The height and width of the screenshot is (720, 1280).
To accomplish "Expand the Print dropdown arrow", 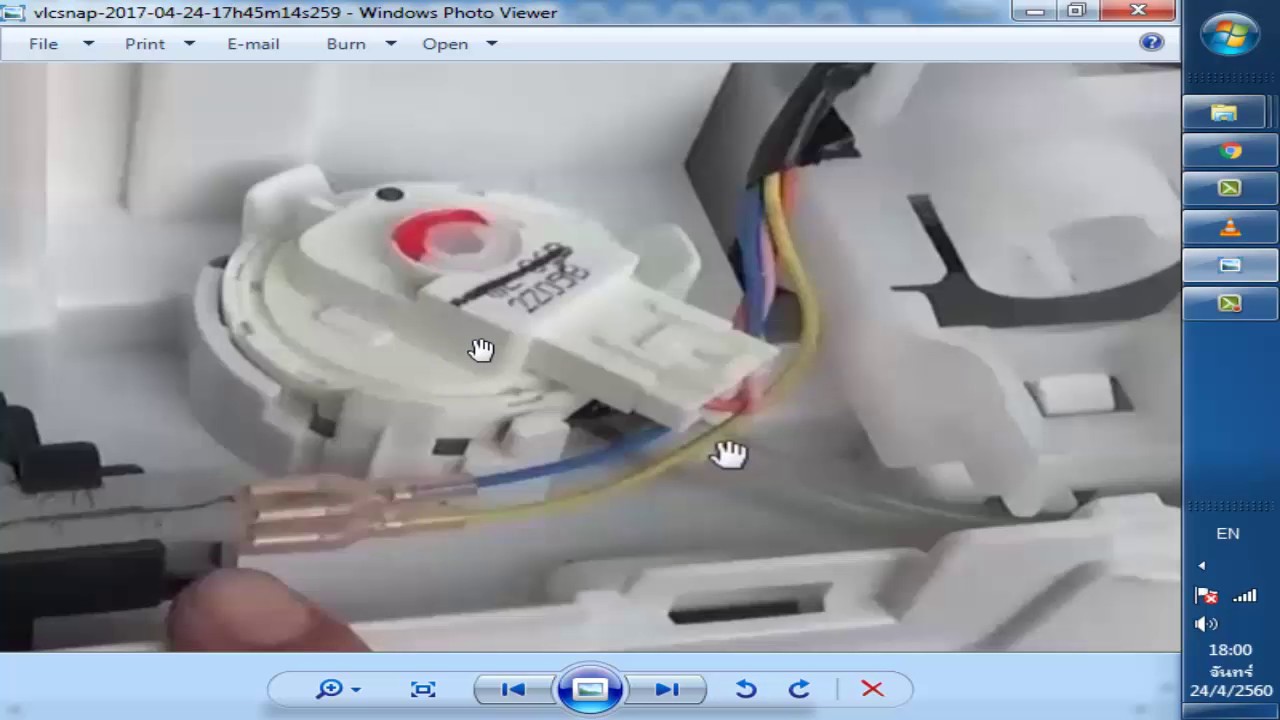I will click(190, 44).
